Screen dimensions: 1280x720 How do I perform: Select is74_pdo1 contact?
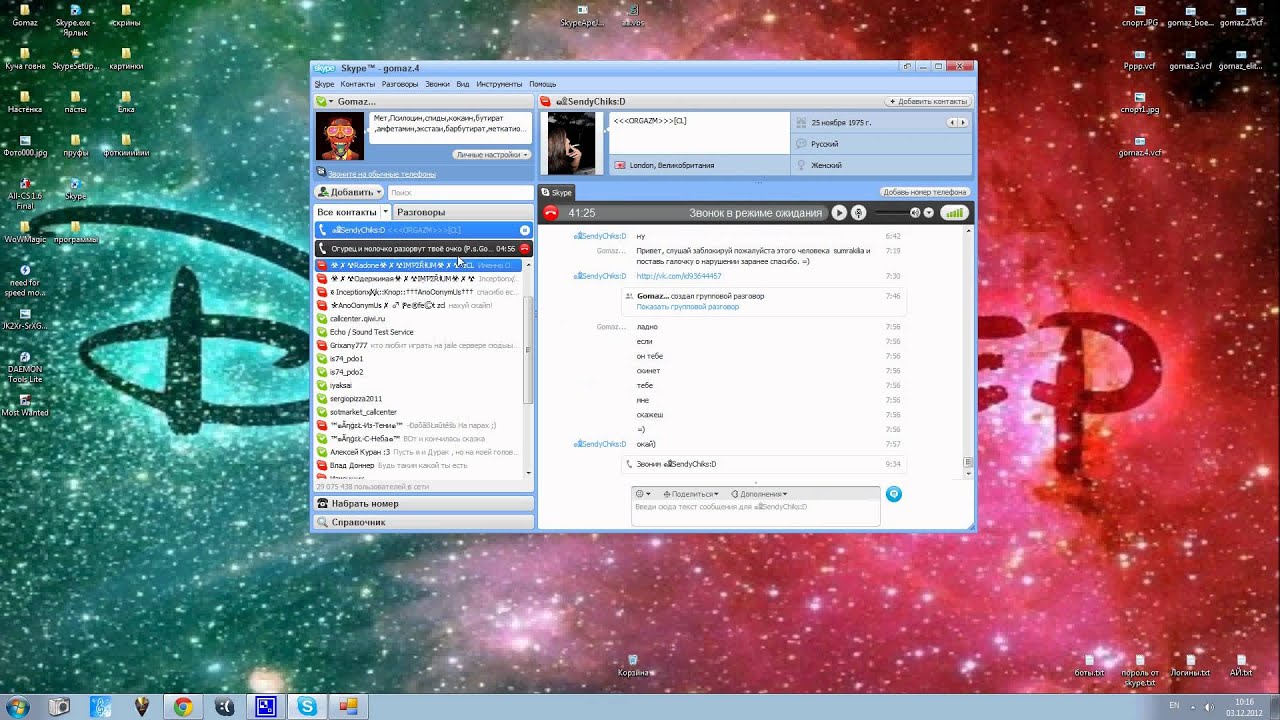pos(418,358)
